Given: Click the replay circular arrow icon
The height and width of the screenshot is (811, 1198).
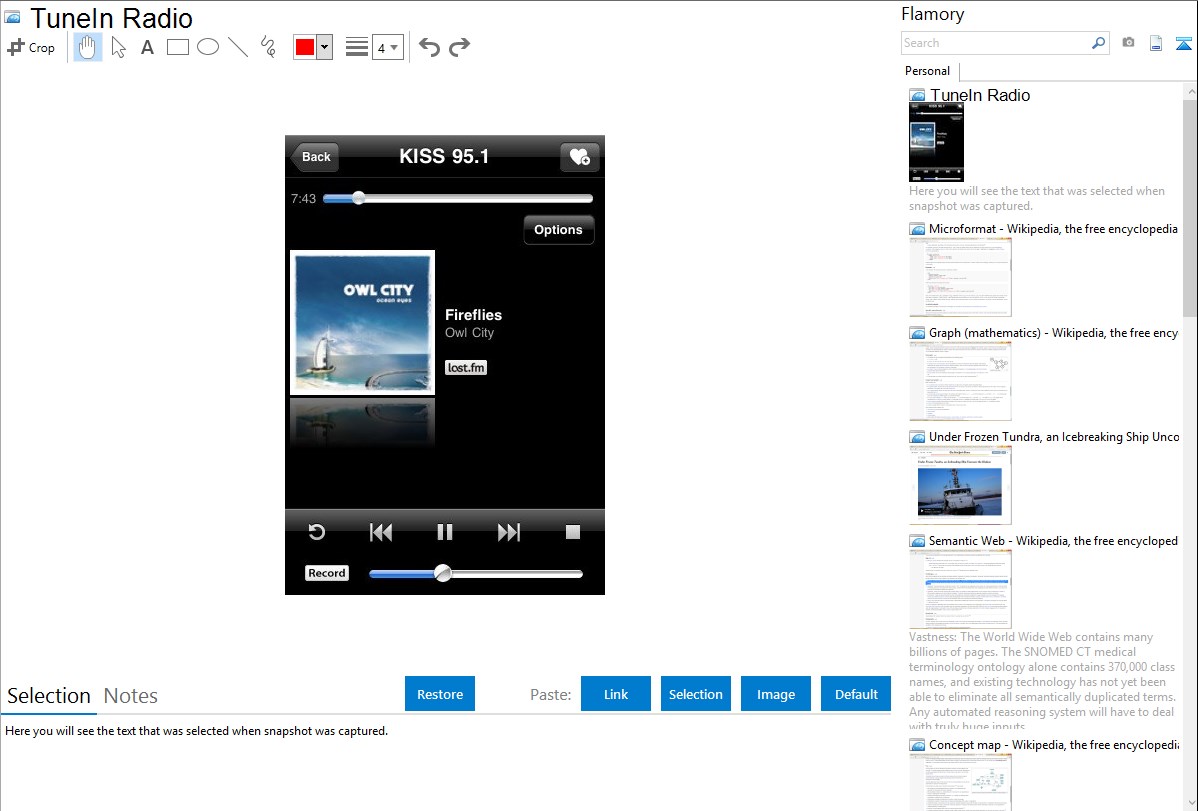Looking at the screenshot, I should coord(316,532).
